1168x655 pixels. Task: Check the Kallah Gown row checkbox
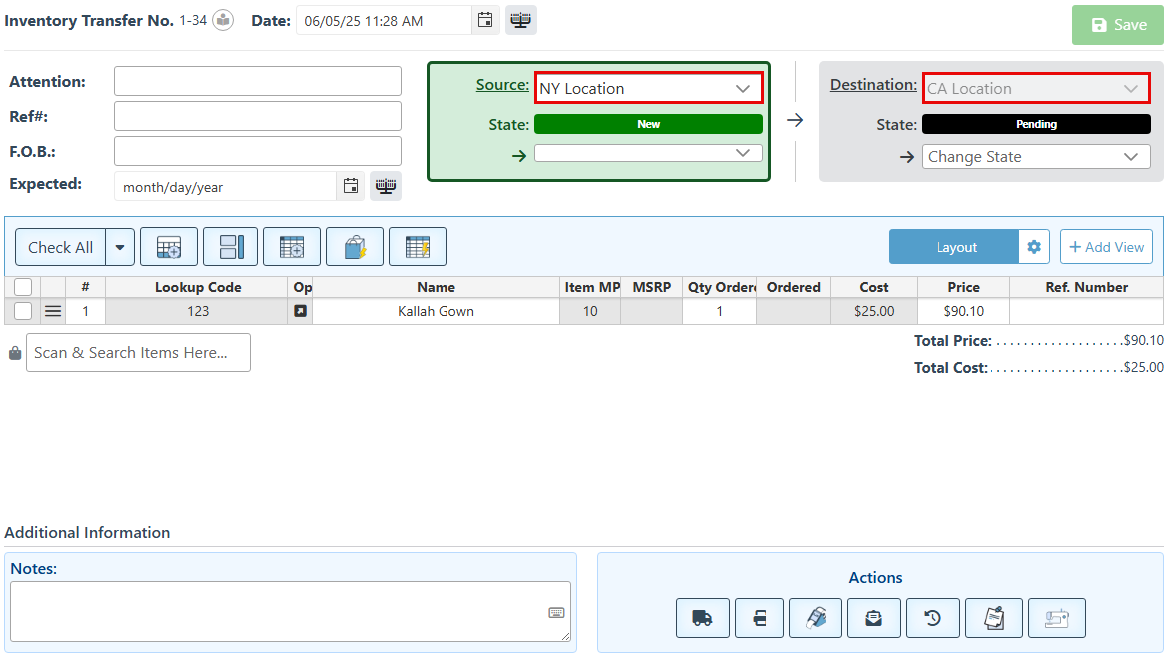[23, 311]
